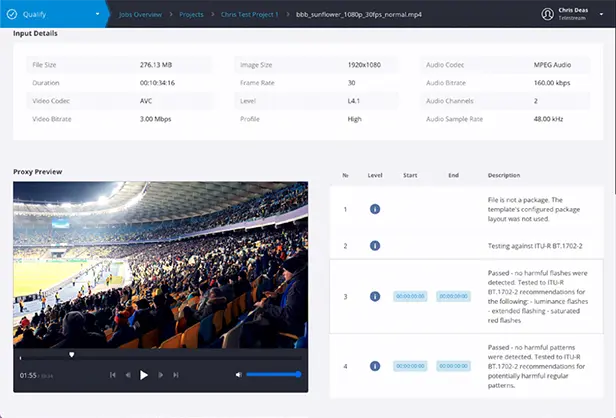The image size is (616, 418).
Task: Click the video seek bar
Action: click(x=161, y=358)
